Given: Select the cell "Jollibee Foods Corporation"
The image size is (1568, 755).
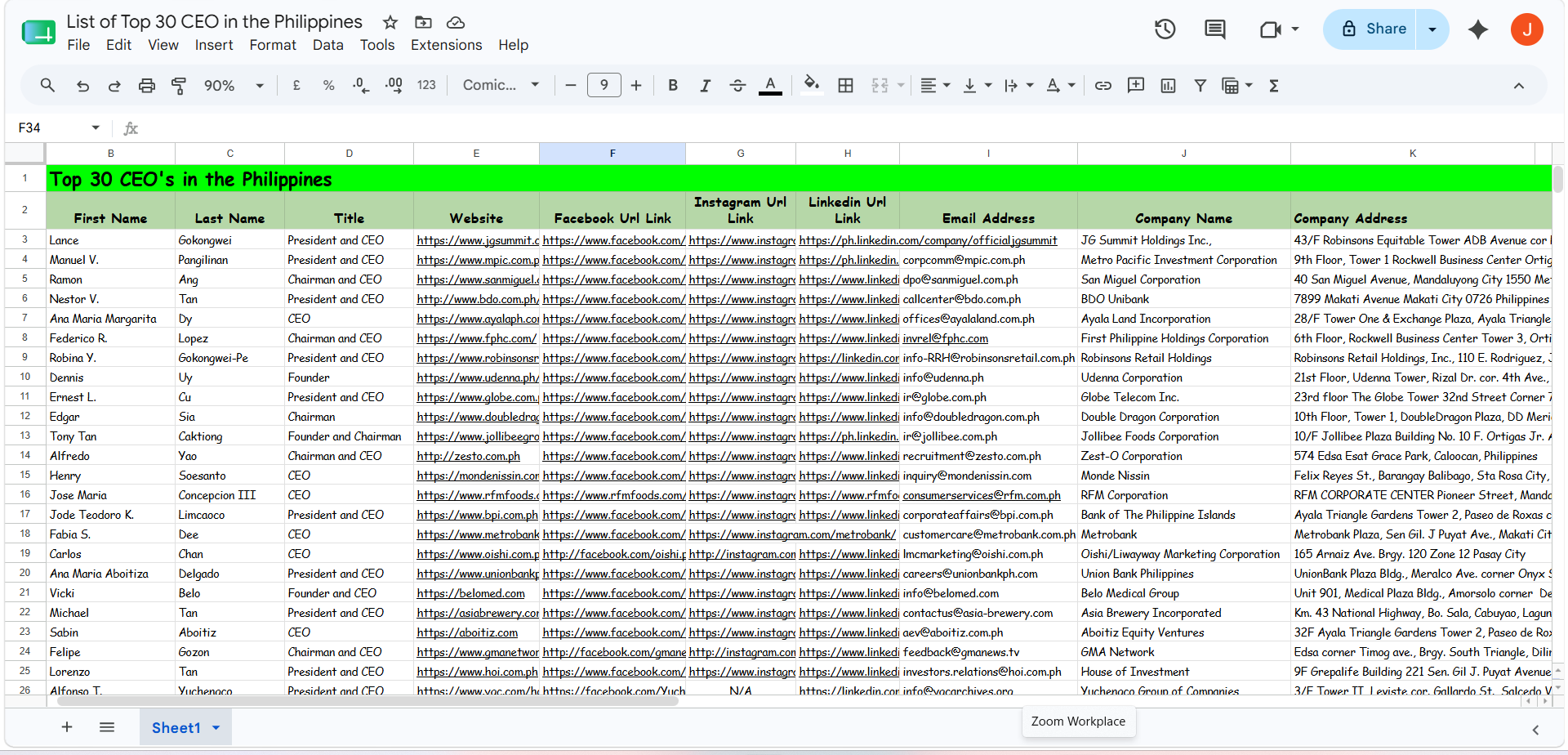Looking at the screenshot, I should click(x=1184, y=436).
